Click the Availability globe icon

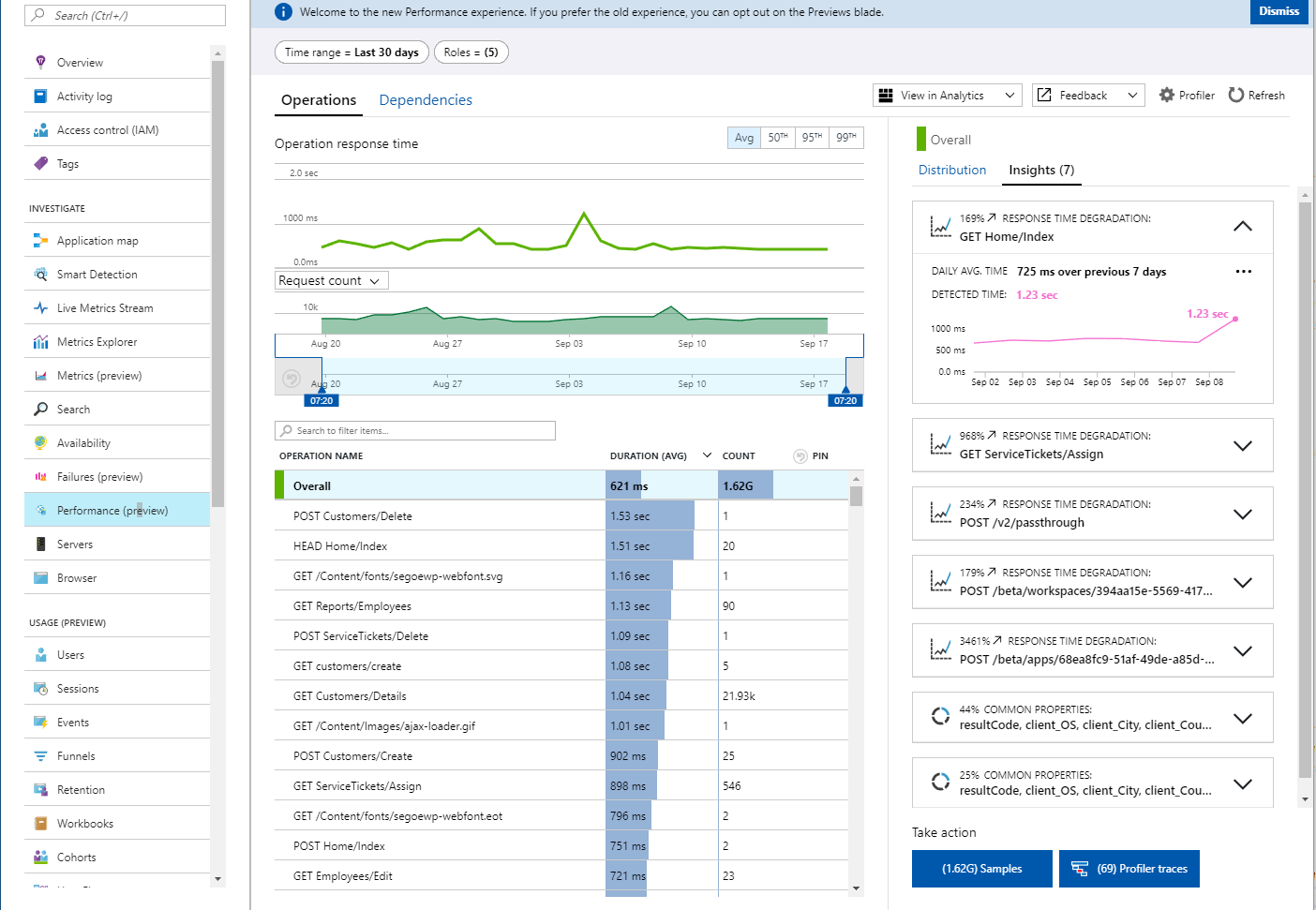tap(40, 443)
